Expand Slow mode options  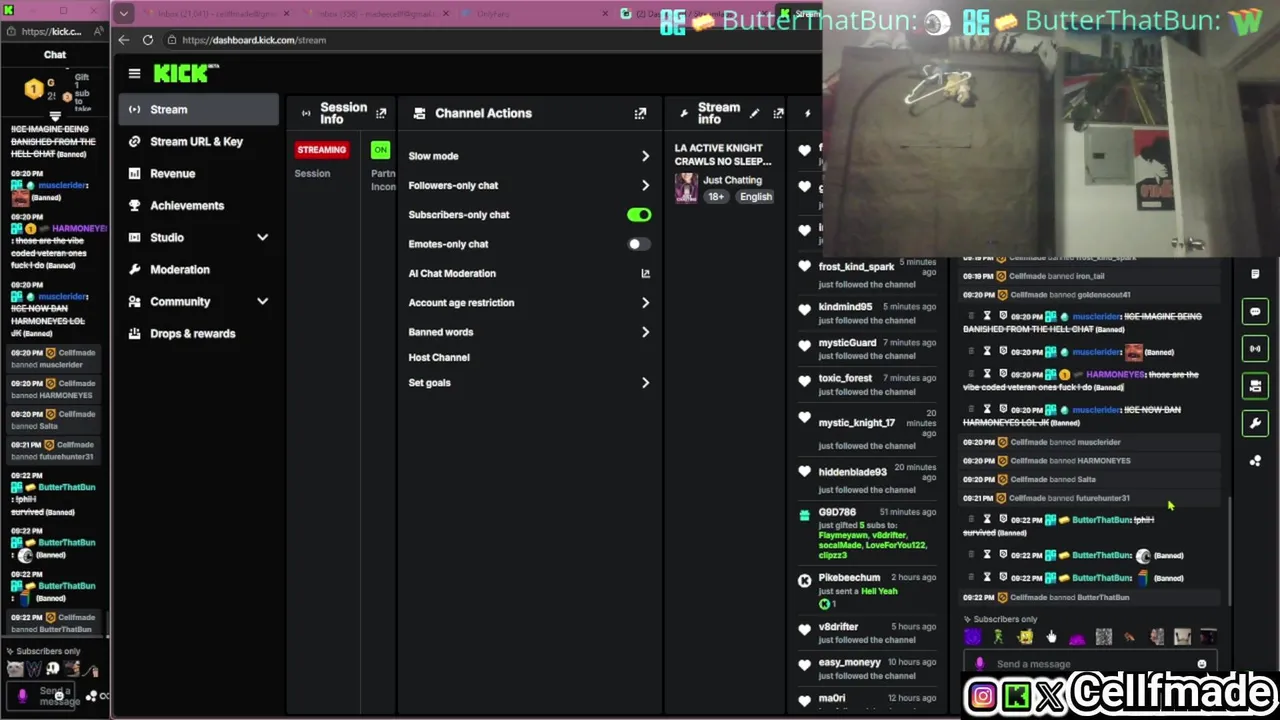[645, 156]
